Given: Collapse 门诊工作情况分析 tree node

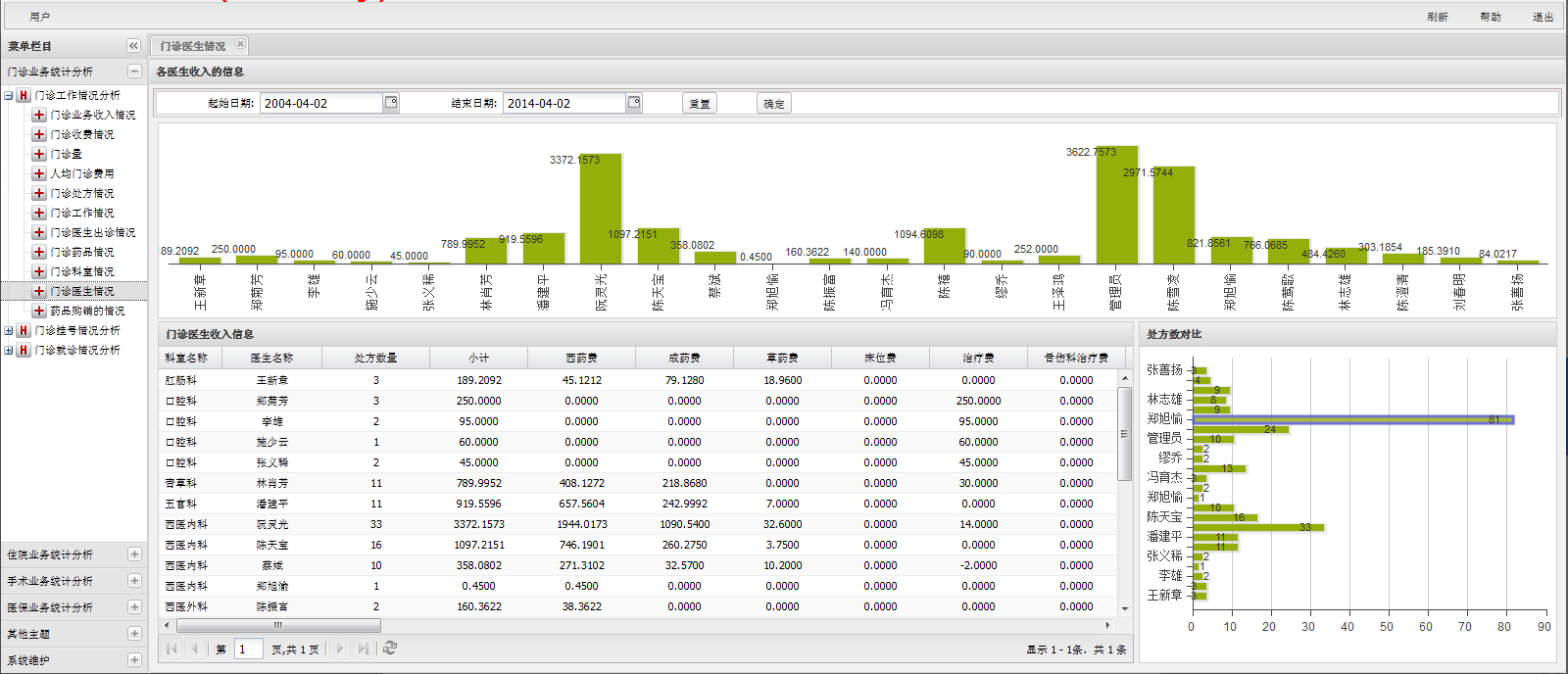Looking at the screenshot, I should [x=9, y=95].
